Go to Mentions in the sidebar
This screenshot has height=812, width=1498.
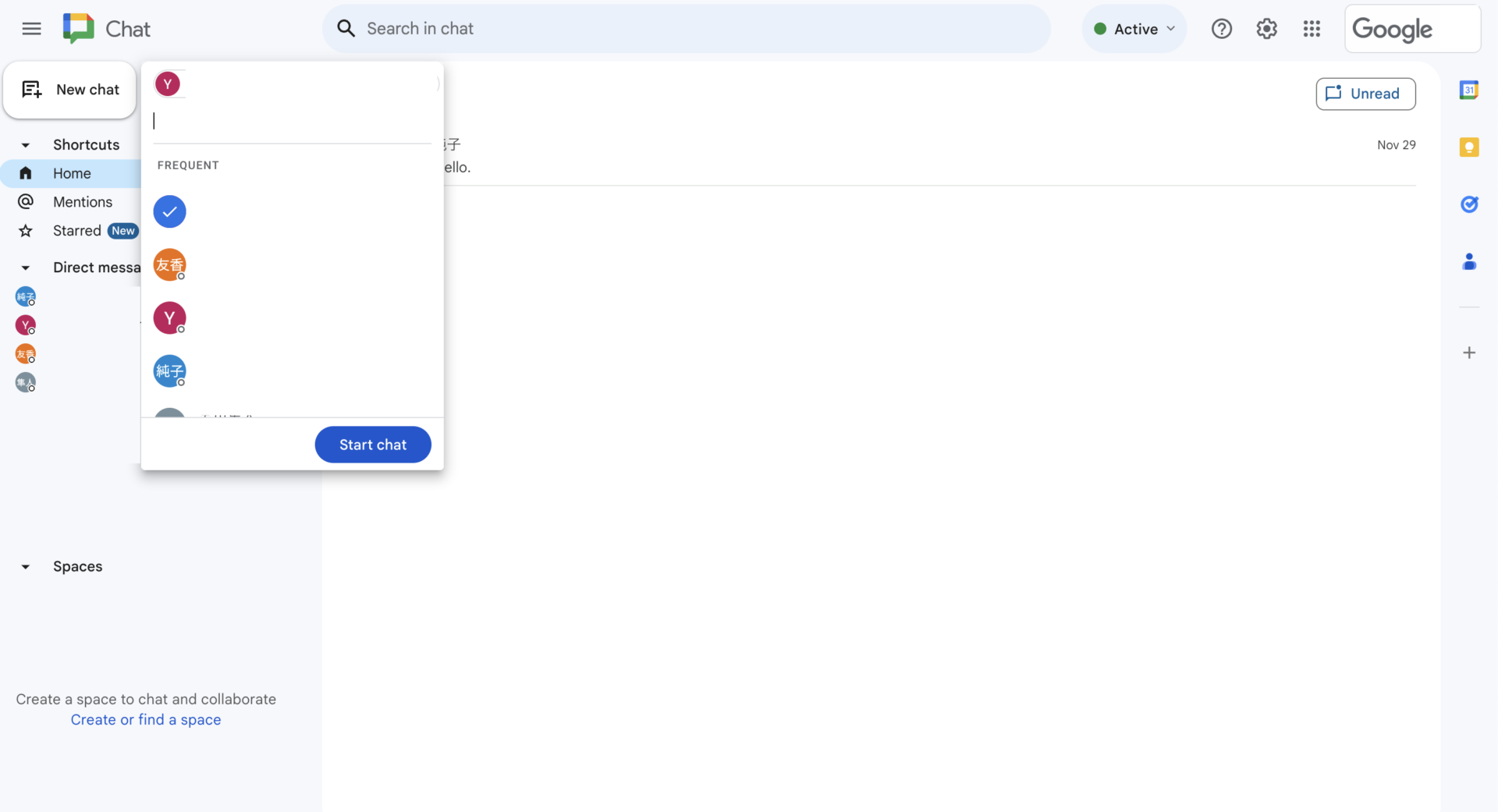(x=83, y=201)
